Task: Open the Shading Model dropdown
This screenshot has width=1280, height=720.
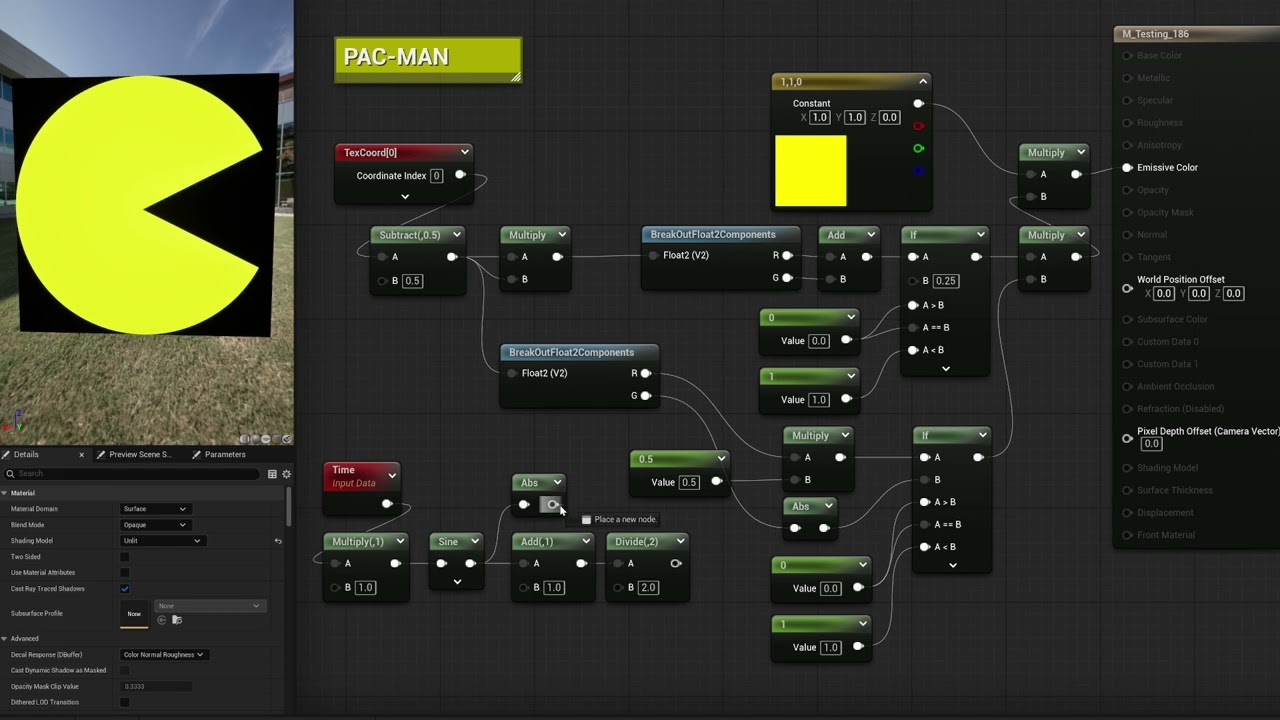Action: point(162,541)
